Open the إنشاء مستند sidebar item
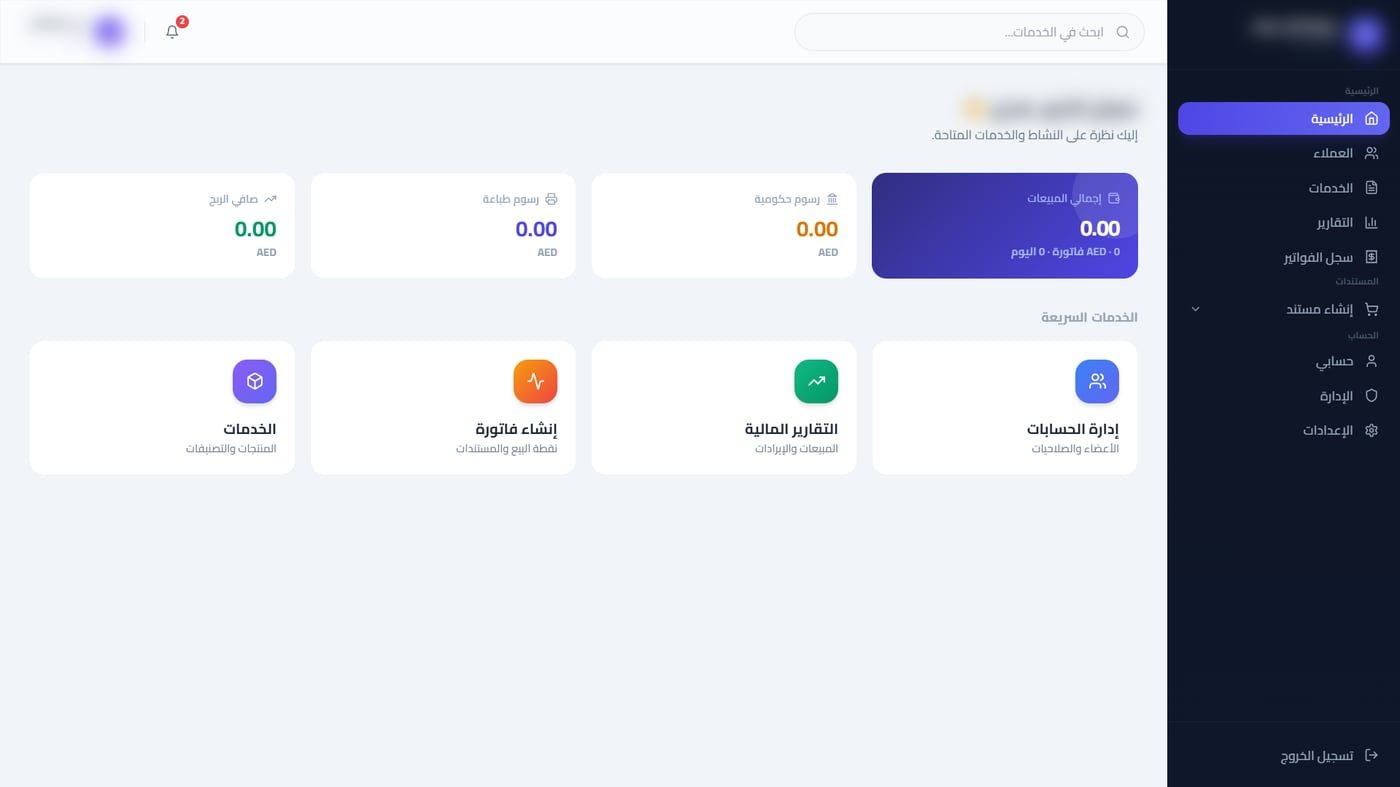Viewport: 1400px width, 787px height. click(1283, 309)
